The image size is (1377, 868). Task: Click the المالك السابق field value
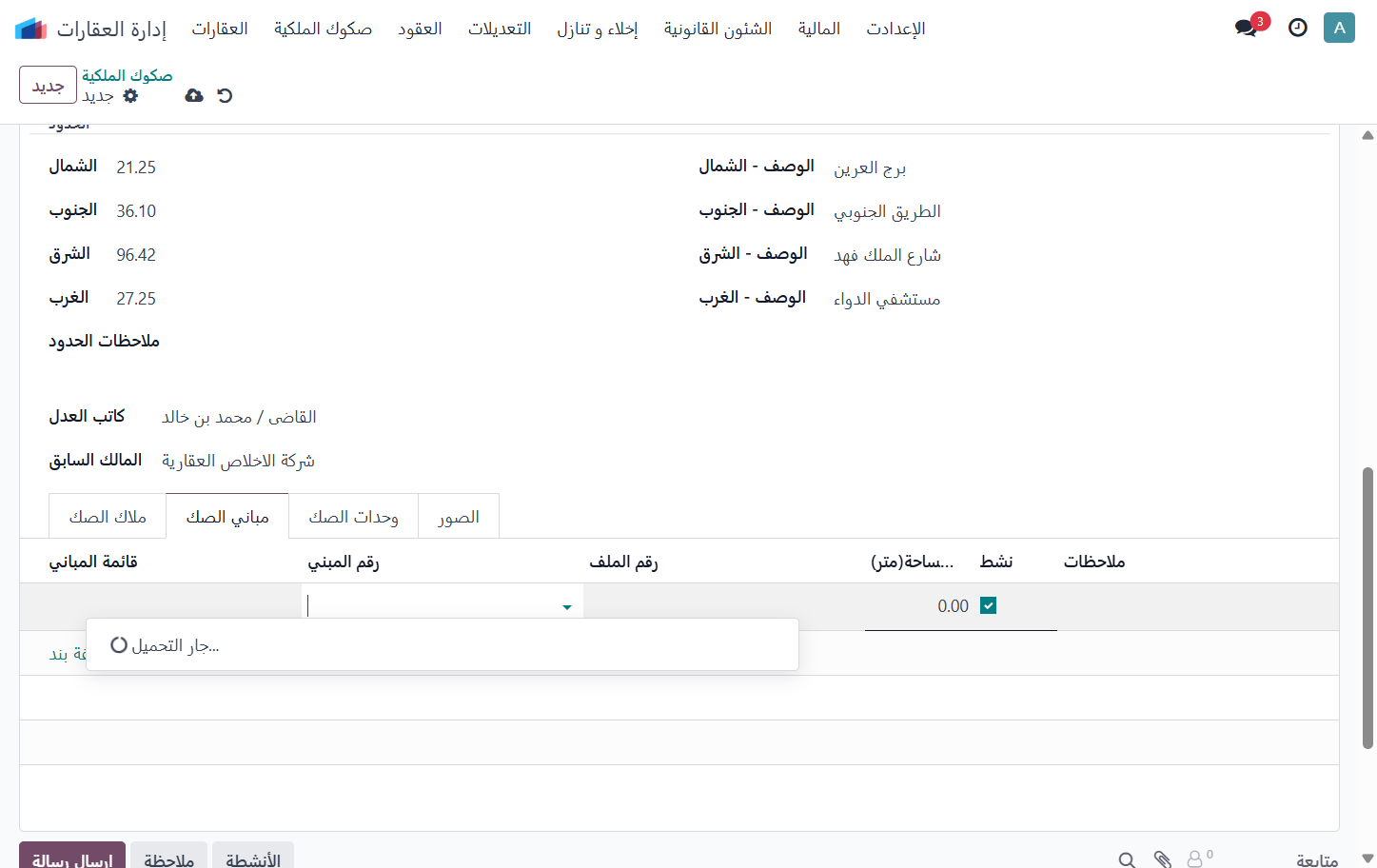click(238, 461)
